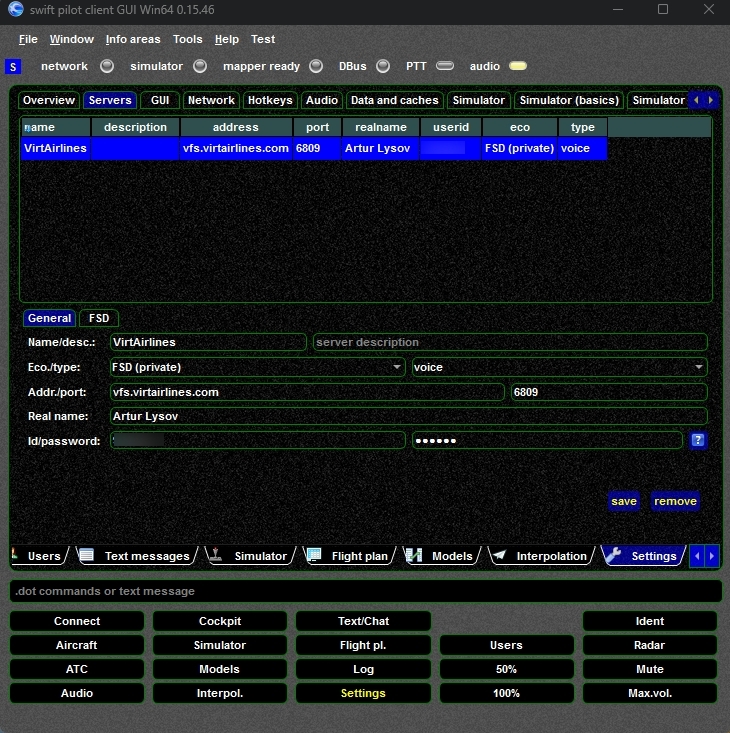Click the password help question mark icon

click(x=698, y=440)
